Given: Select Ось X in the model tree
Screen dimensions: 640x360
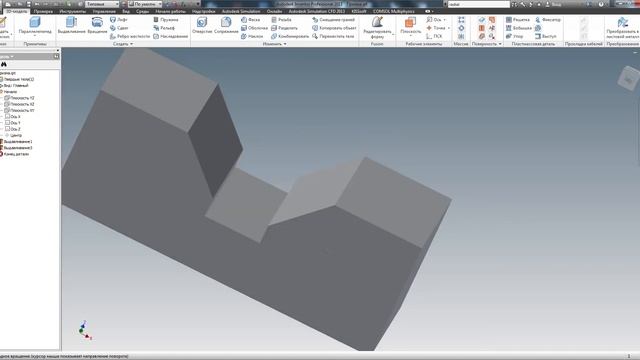Looking at the screenshot, I should (x=13, y=117).
